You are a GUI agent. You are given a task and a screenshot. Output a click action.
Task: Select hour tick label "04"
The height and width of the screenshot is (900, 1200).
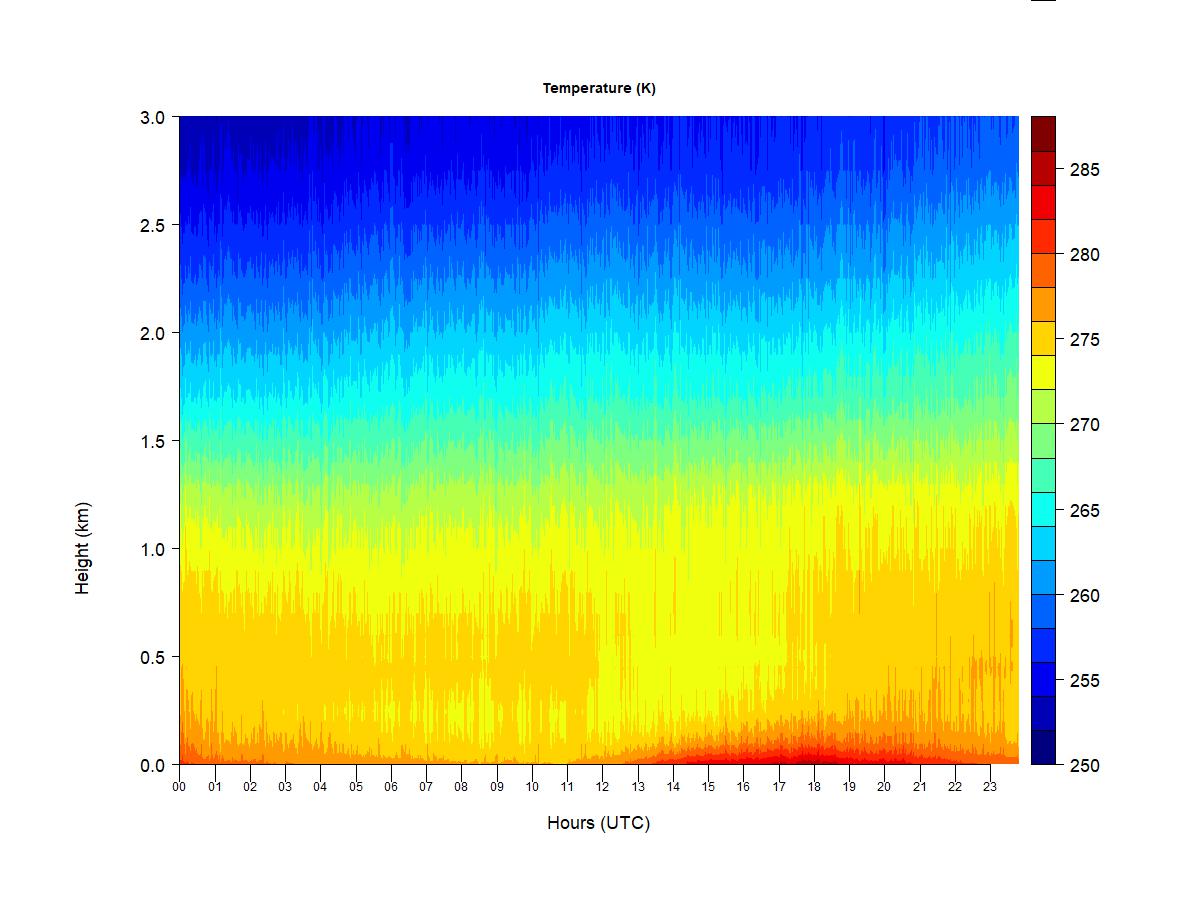320,786
